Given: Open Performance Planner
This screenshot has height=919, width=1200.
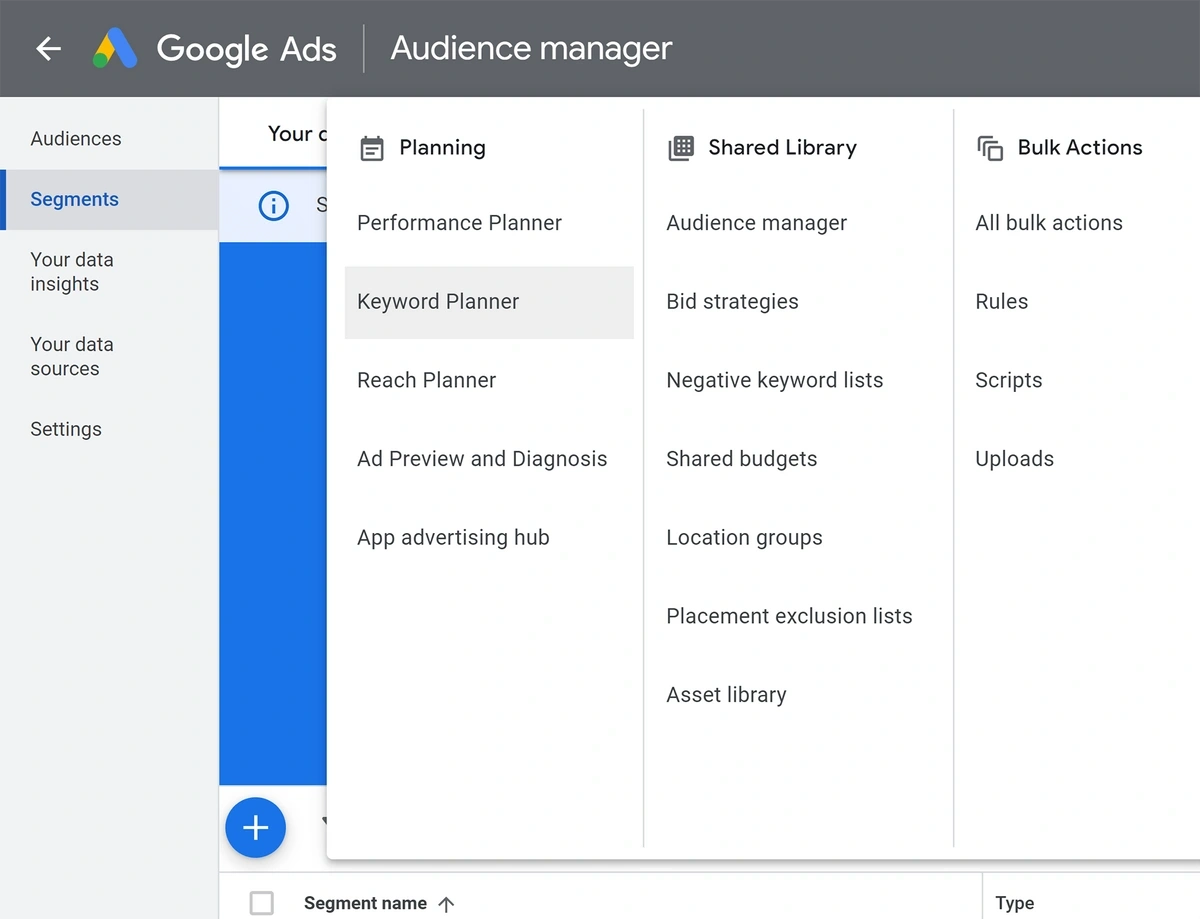Looking at the screenshot, I should pos(459,223).
